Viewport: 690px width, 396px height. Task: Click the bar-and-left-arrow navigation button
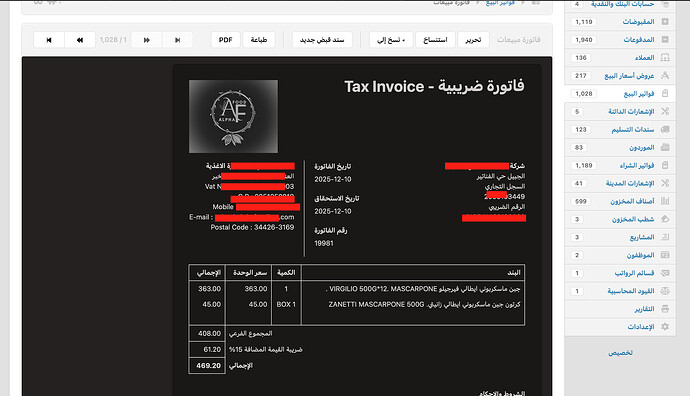pos(49,40)
